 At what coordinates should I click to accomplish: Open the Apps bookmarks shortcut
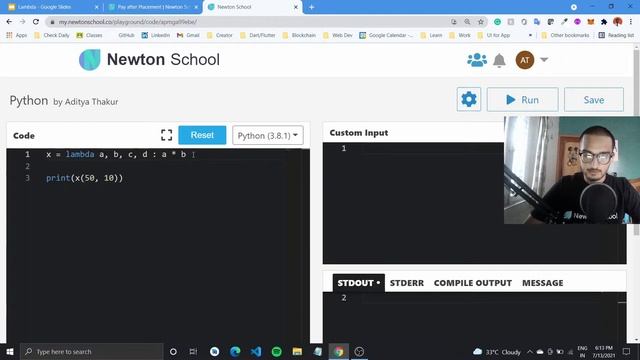(16, 36)
